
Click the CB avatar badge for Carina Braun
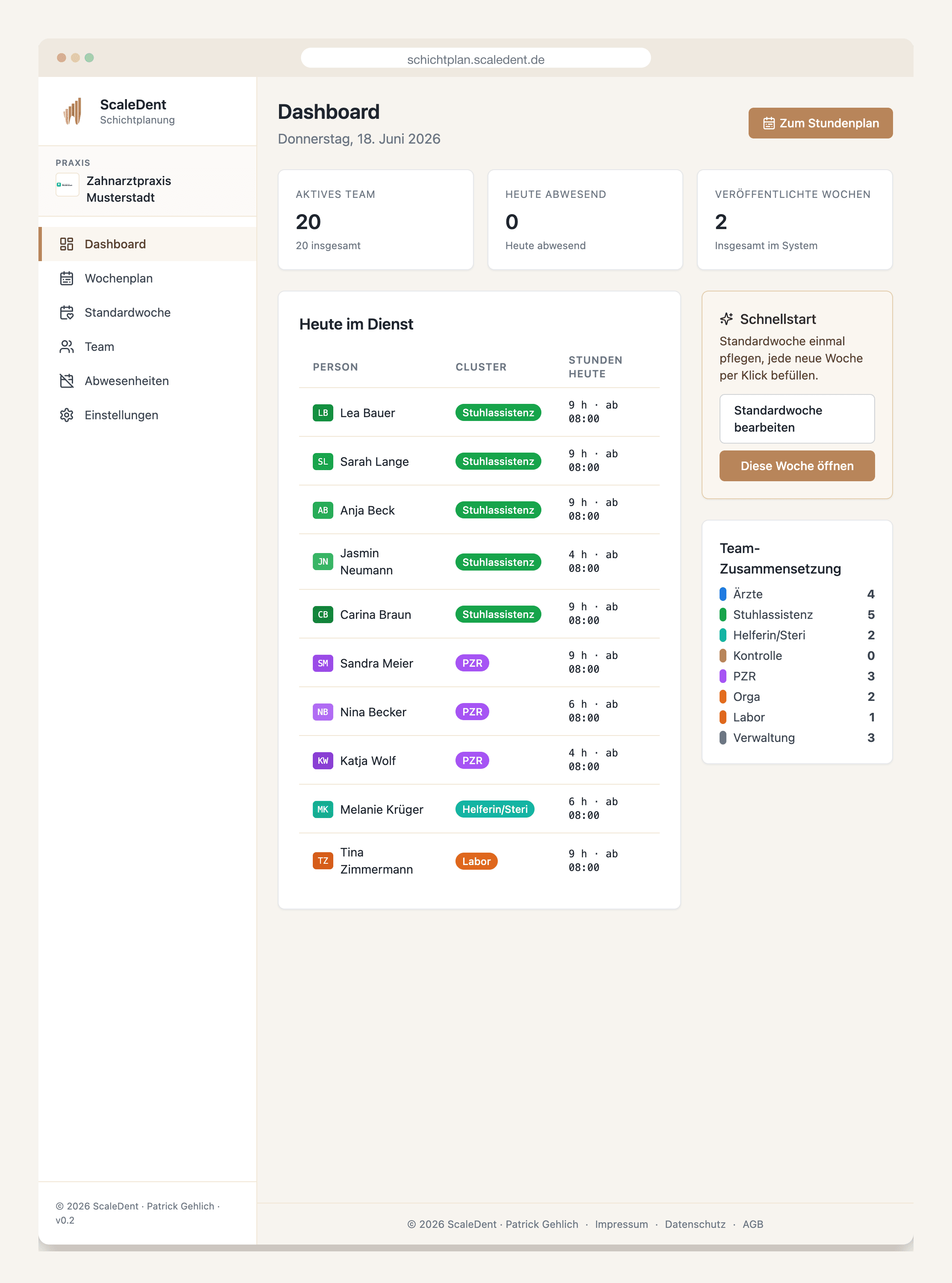coord(323,615)
